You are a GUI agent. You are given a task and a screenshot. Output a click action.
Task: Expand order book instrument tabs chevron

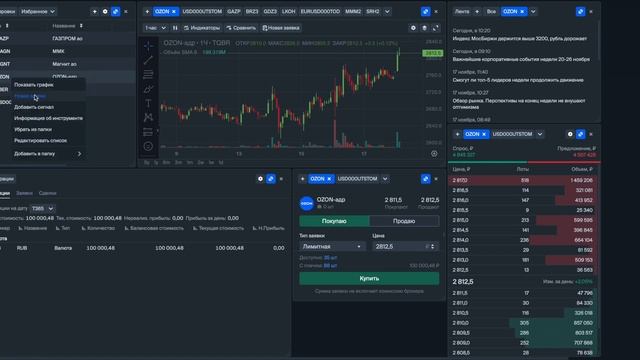coord(540,134)
